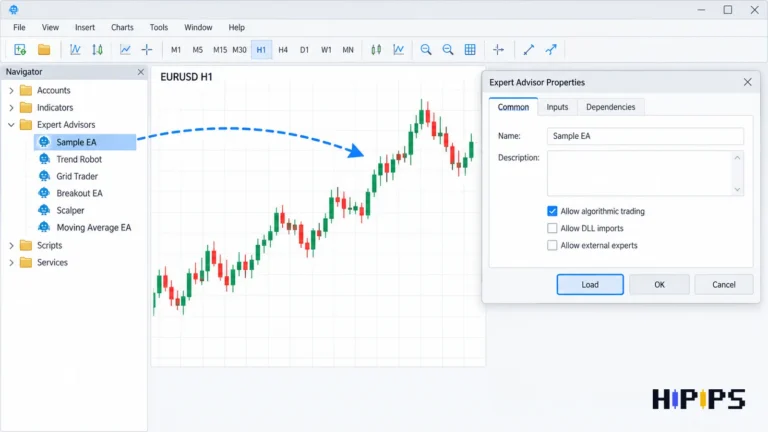
Task: Select the candlestick chart icon
Action: click(376, 49)
